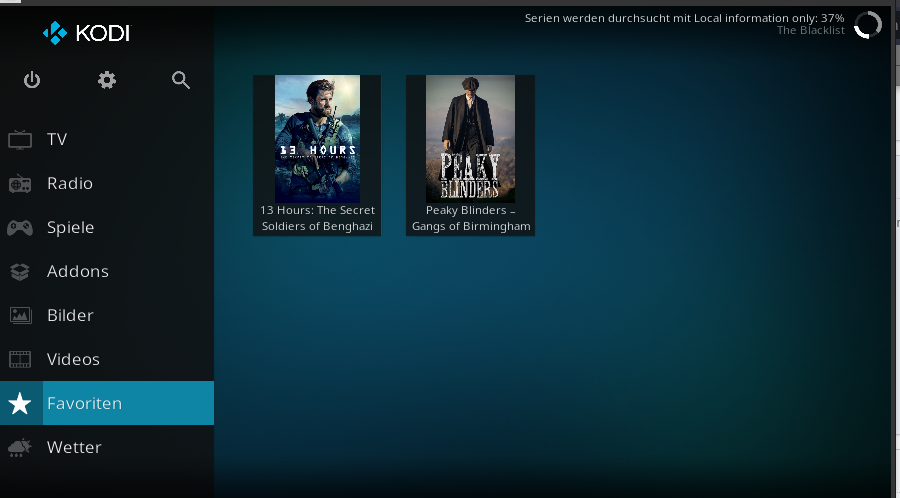This screenshot has height=498, width=900.
Task: Click the Wetter cloud icon
Action: 20,448
